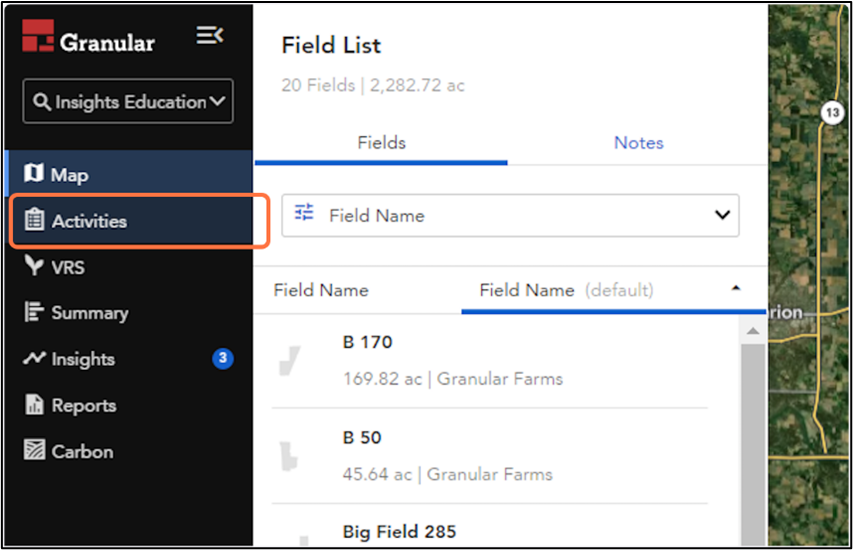Expand the Field Name filter dropdown
This screenshot has width=853, height=550.
(510, 215)
